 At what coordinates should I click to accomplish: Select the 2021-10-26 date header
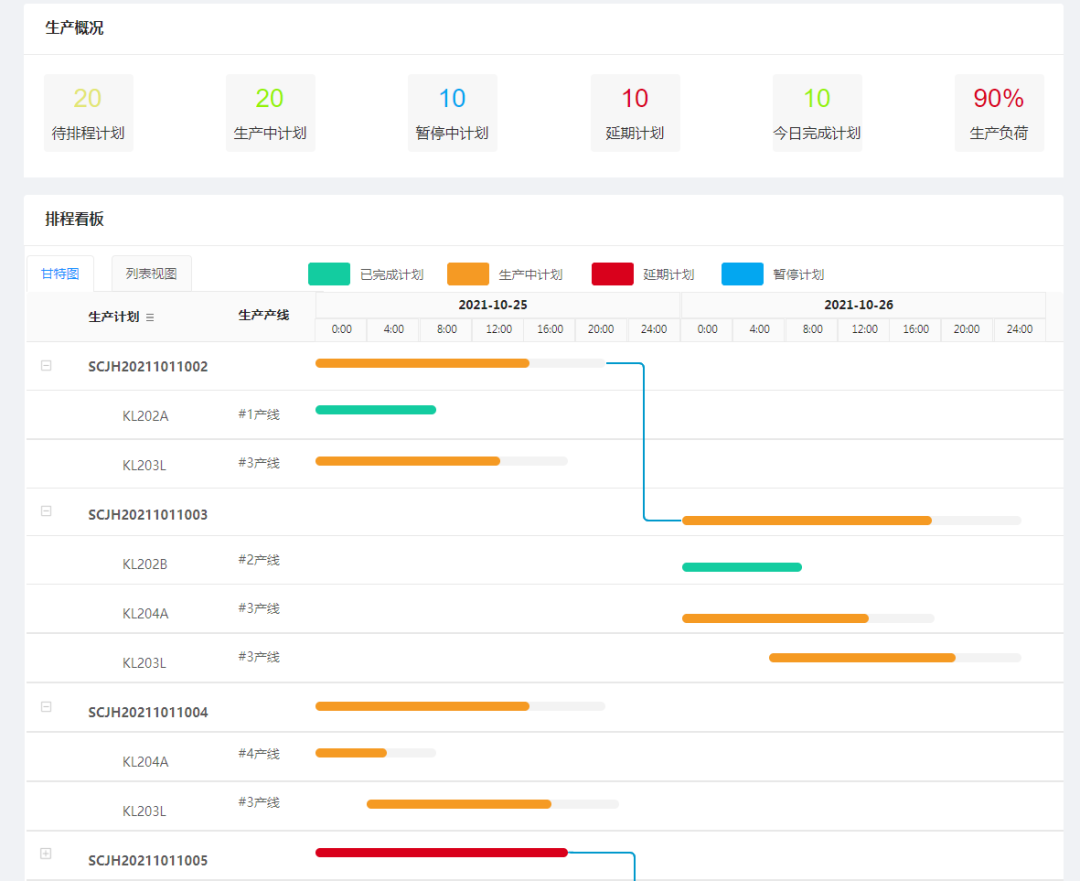858,305
